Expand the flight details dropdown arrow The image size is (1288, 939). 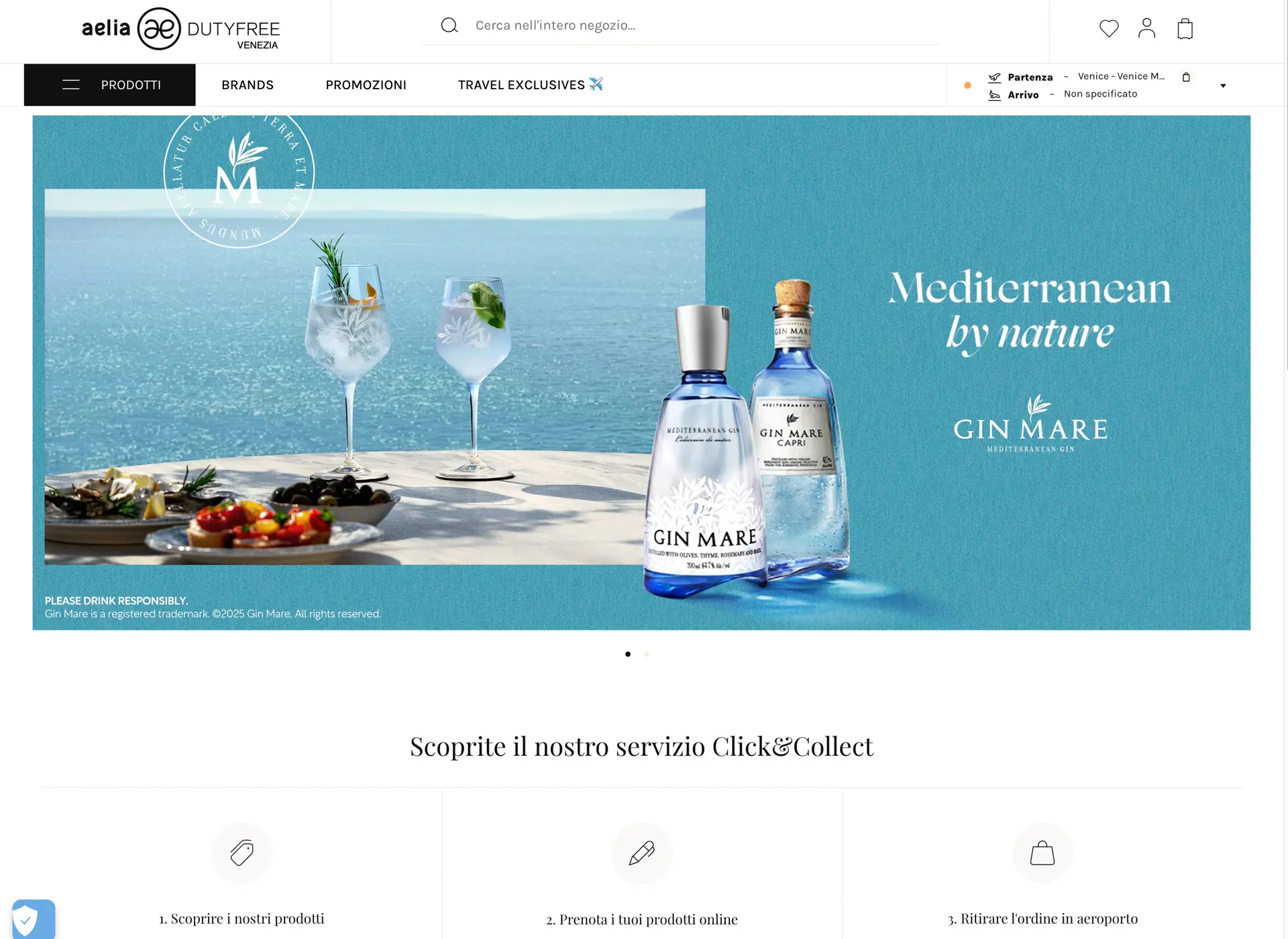point(1223,86)
